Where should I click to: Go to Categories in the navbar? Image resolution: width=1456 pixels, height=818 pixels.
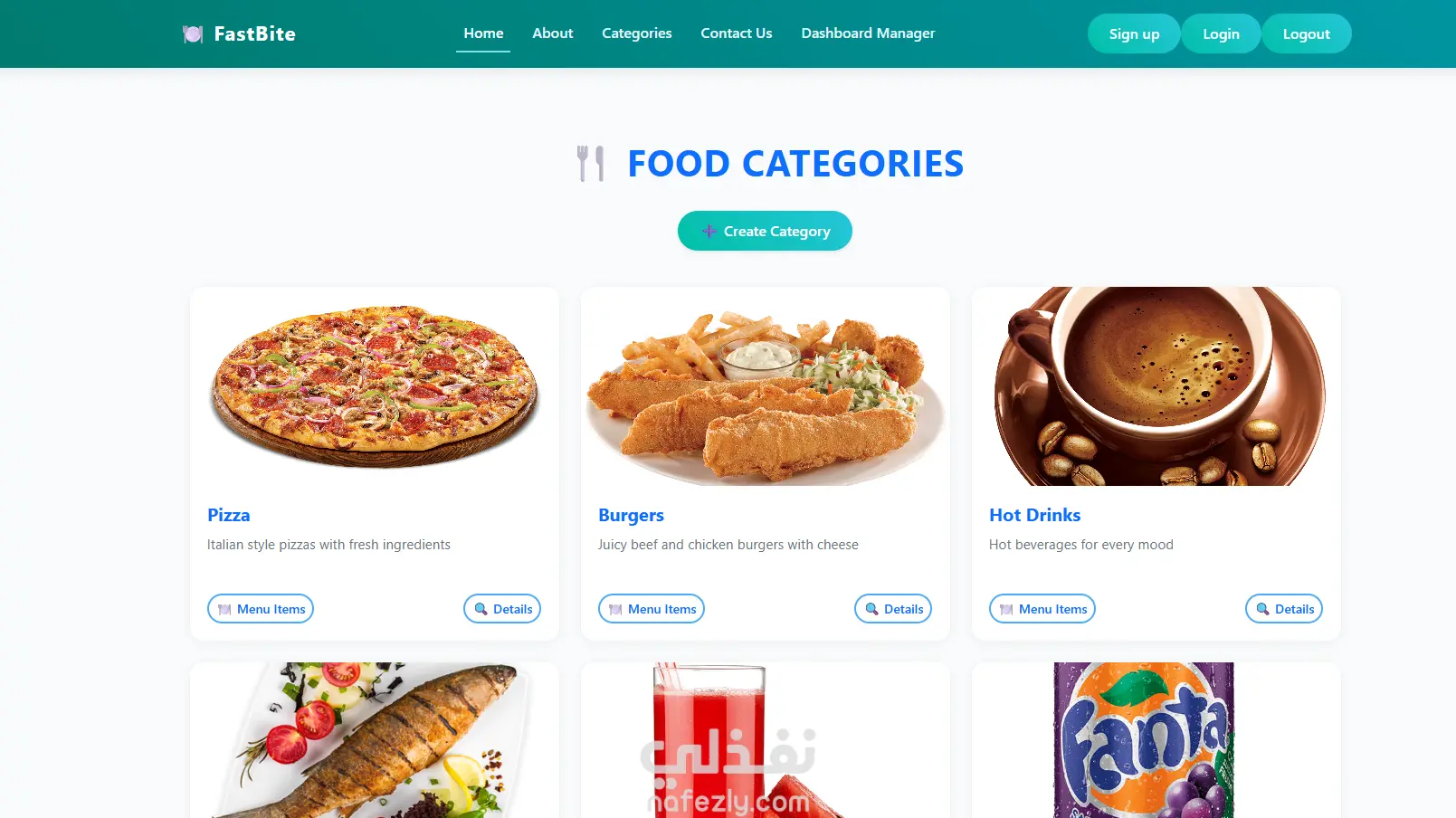click(x=637, y=33)
